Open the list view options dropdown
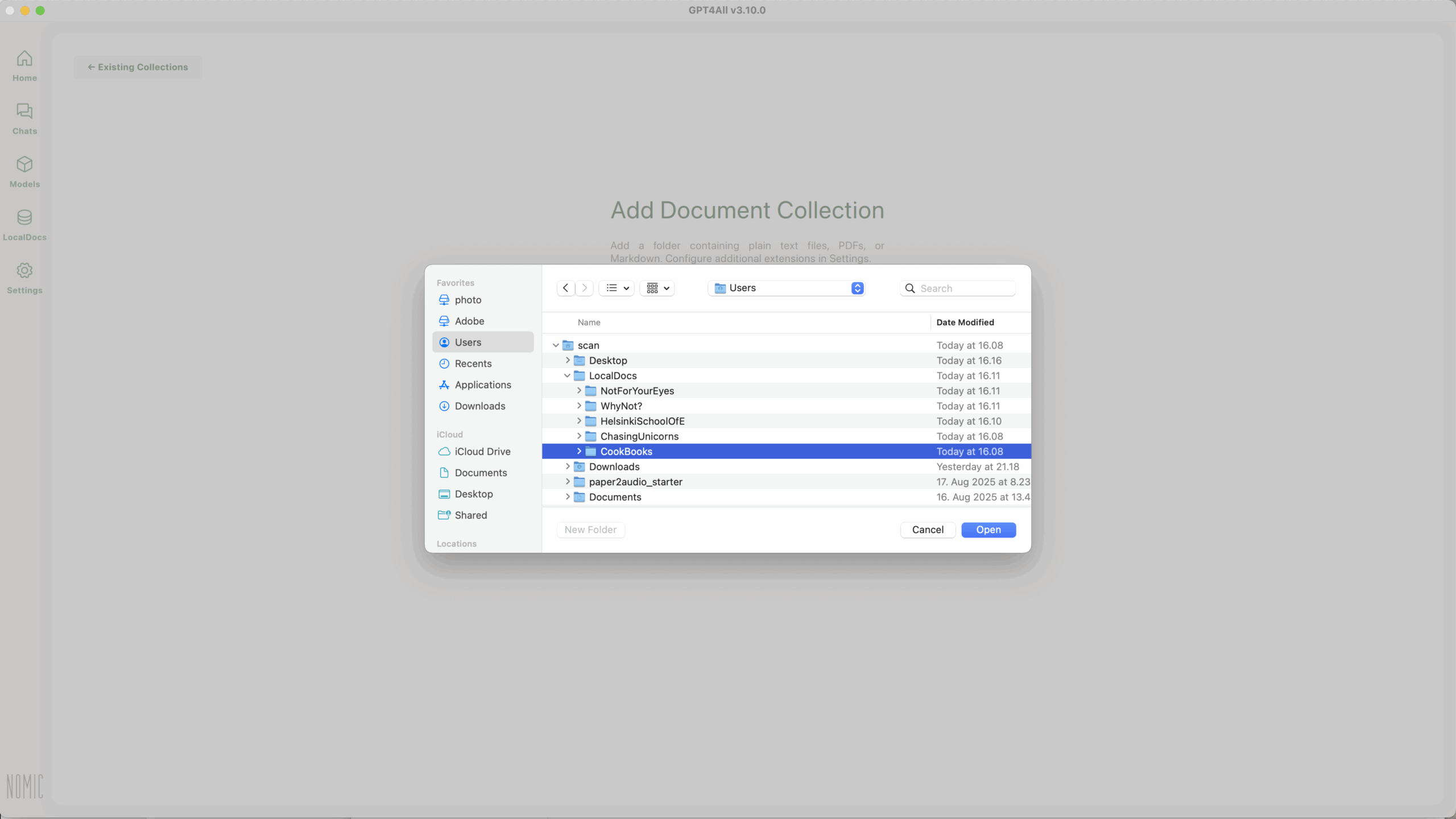 [x=617, y=288]
